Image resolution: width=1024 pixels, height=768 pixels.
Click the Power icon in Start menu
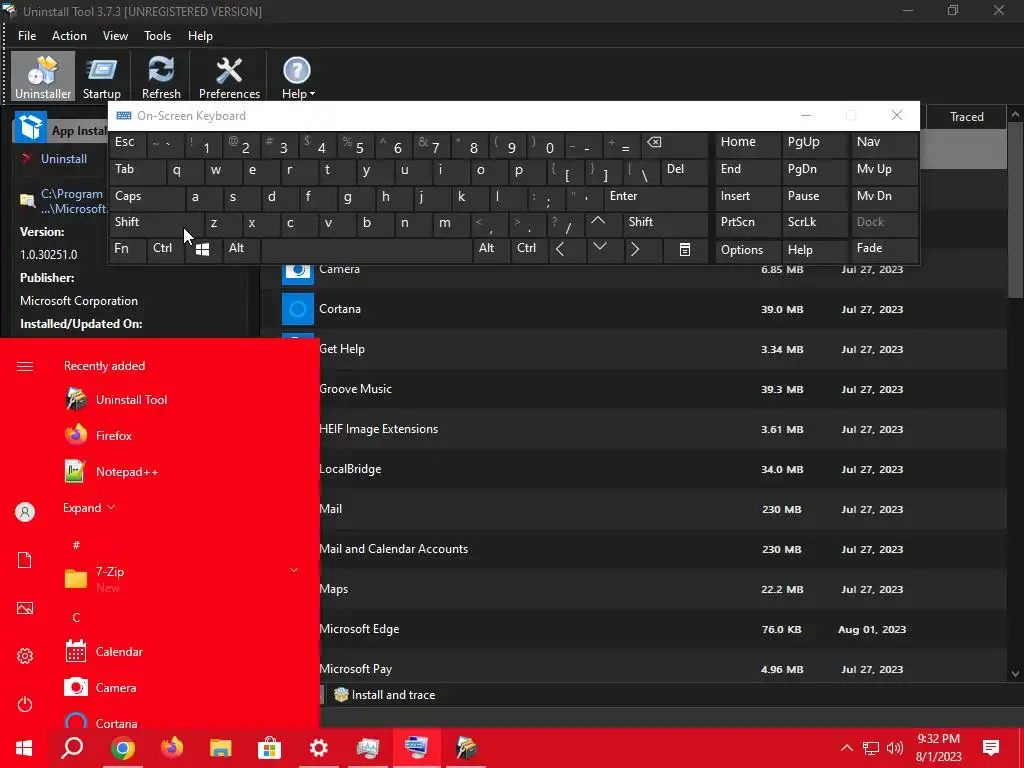25,705
